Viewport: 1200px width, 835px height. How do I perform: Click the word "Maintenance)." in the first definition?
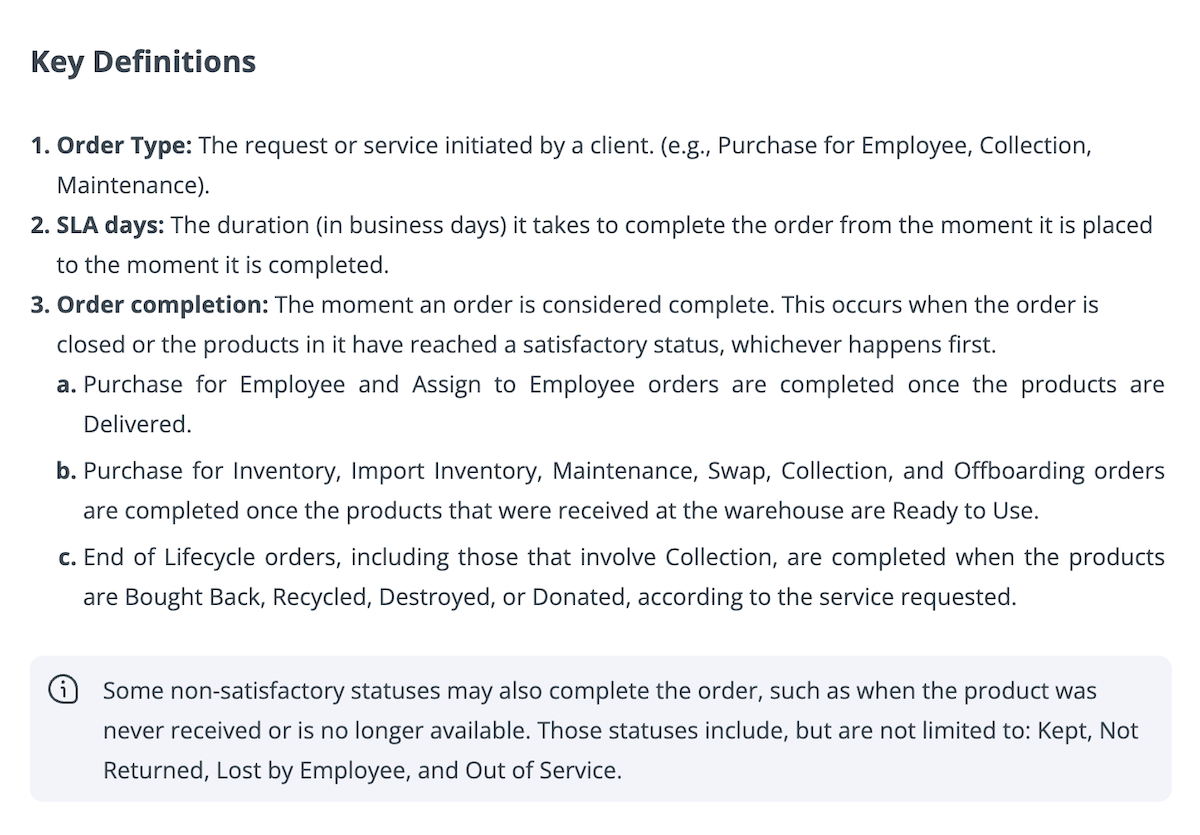[x=133, y=185]
